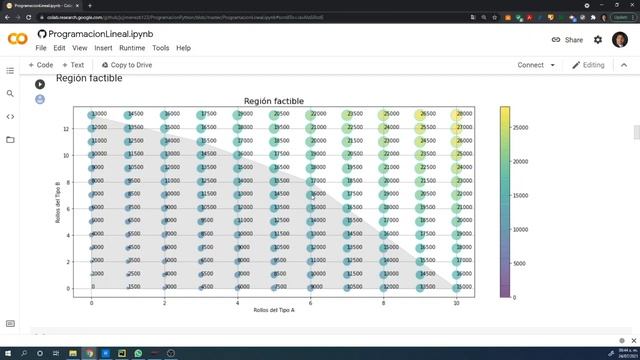The height and width of the screenshot is (360, 640).
Task: Click Chrome icon in the taskbar
Action: click(89, 353)
